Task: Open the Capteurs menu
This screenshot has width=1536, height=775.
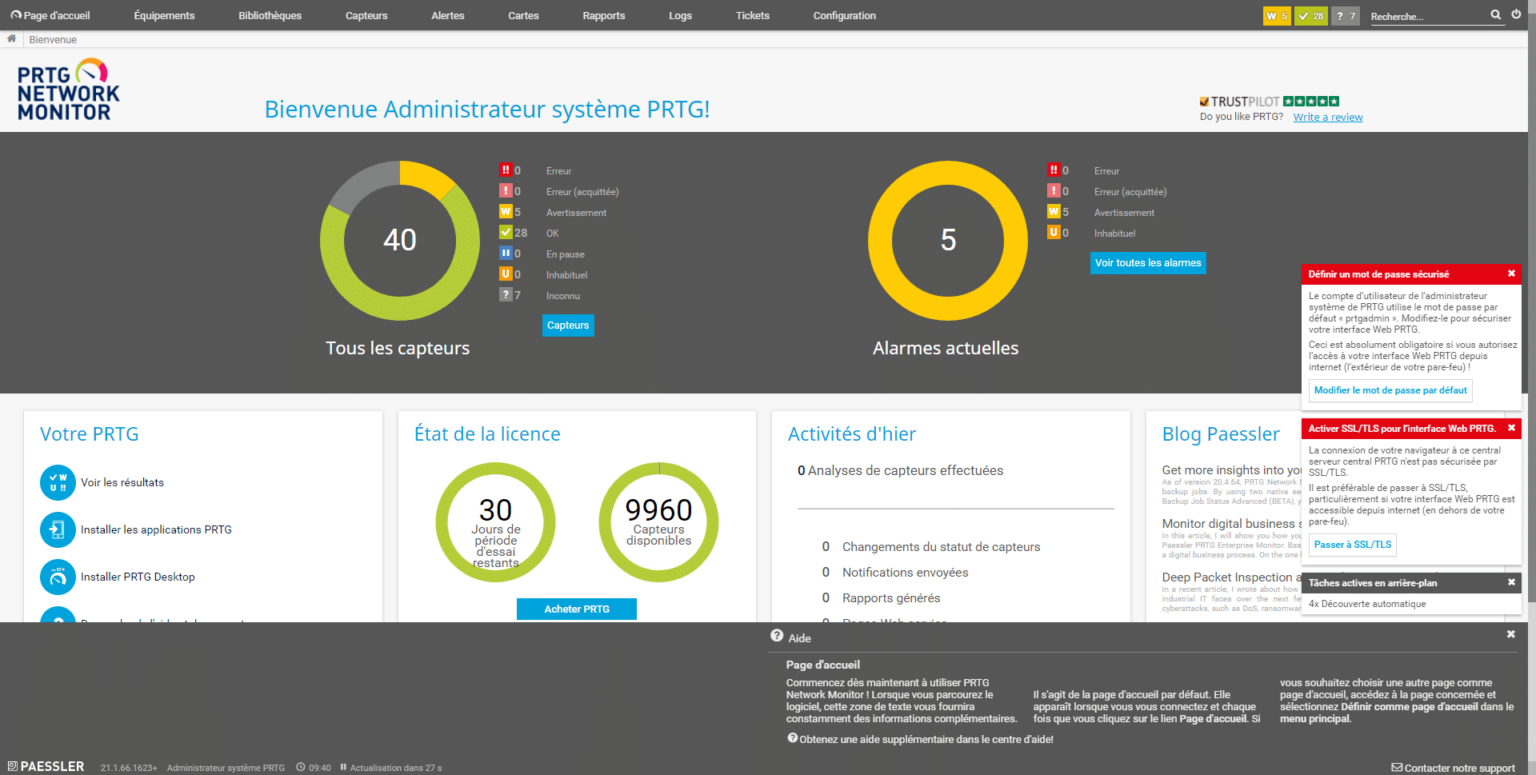Action: tap(366, 15)
